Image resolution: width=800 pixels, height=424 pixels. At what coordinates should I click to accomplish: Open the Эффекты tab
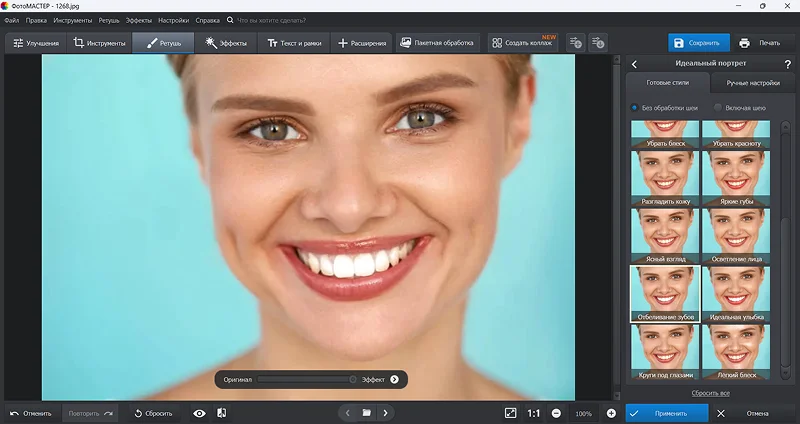click(x=226, y=43)
